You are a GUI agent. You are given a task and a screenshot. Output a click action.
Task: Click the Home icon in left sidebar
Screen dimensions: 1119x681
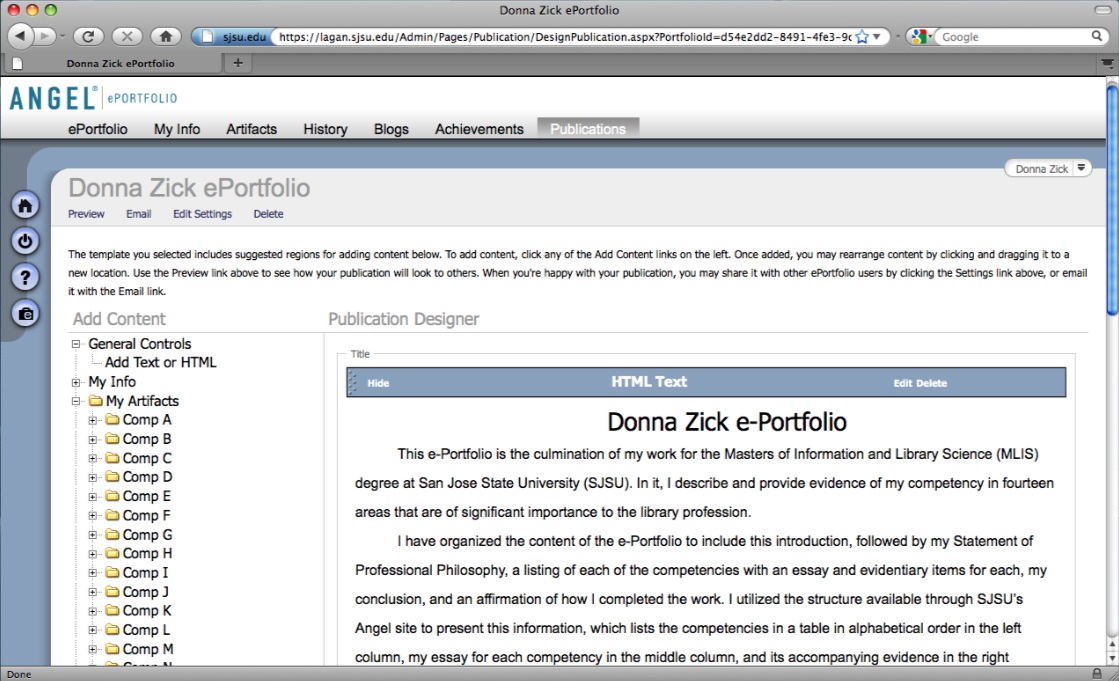point(25,205)
